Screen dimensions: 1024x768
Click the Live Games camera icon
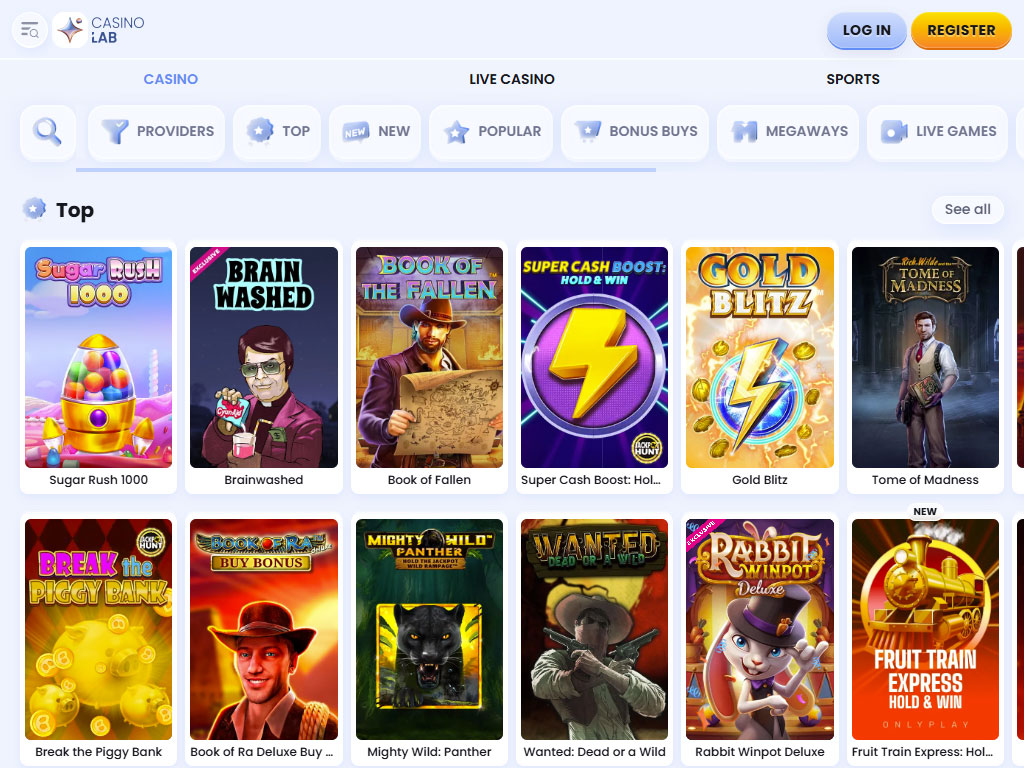[x=894, y=131]
